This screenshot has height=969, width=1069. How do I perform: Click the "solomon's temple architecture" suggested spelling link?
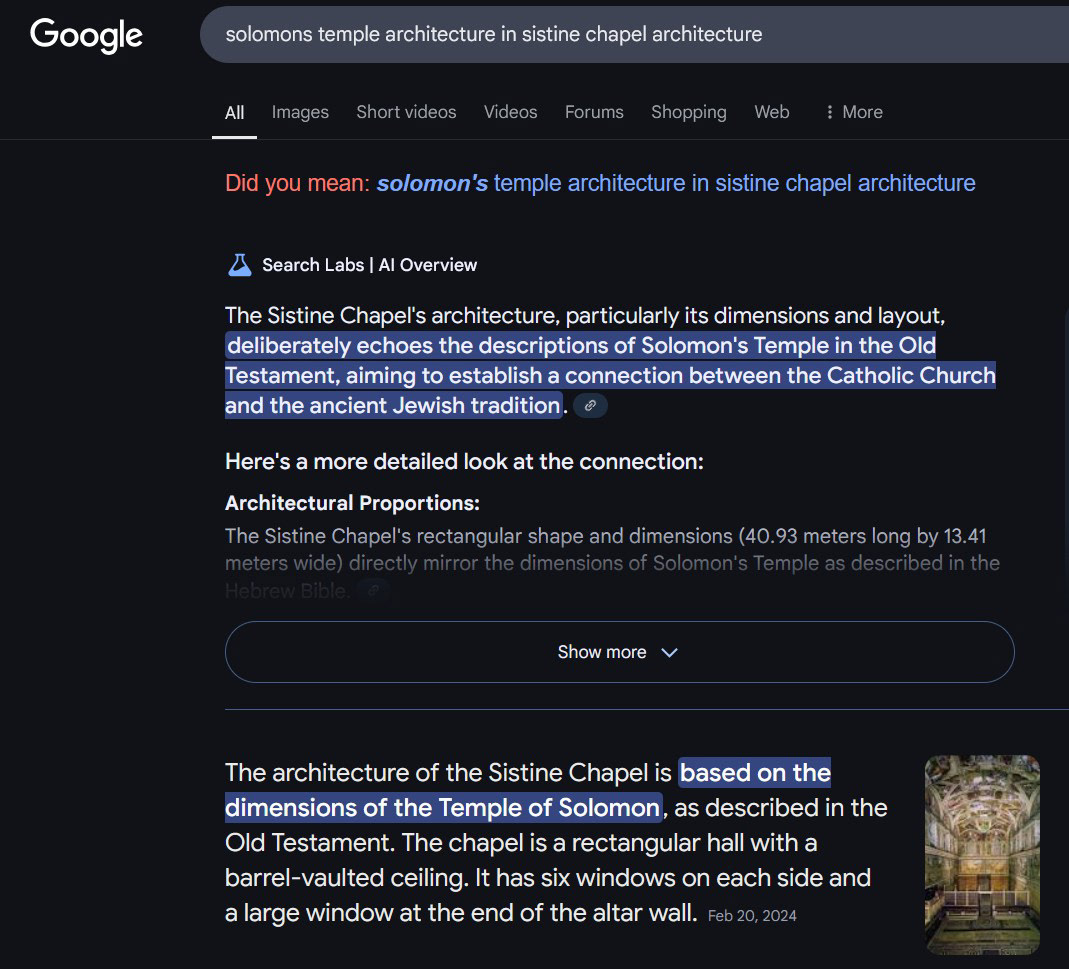[676, 183]
